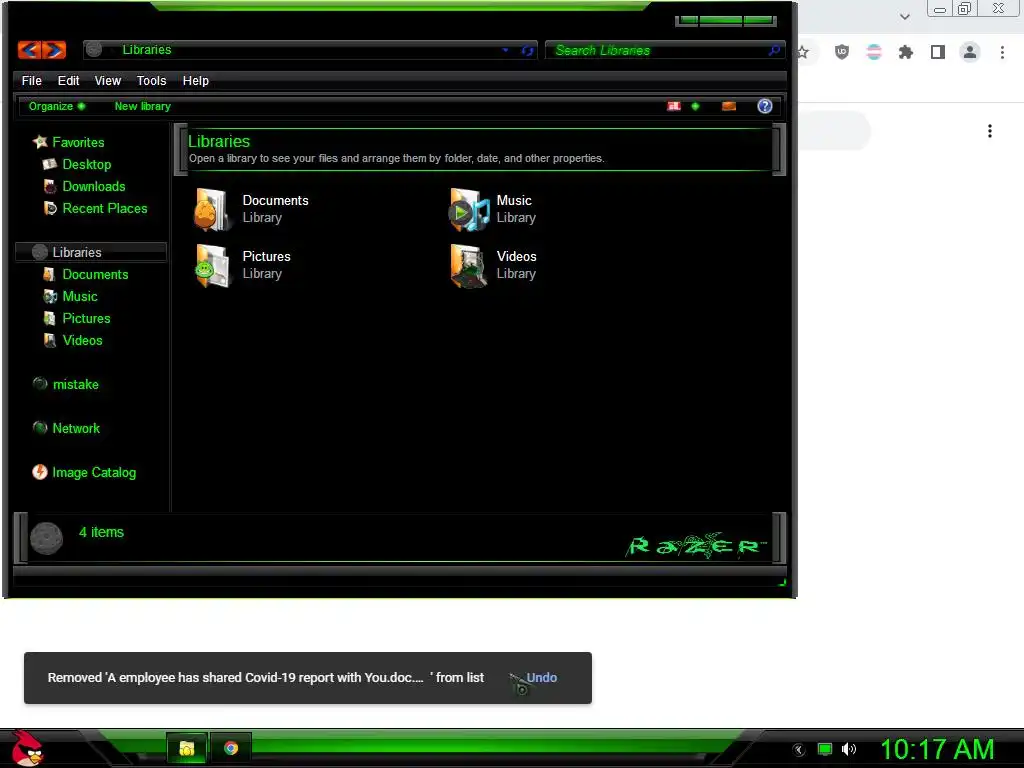Open the View menu
Screen dimensions: 1024x768
108,80
